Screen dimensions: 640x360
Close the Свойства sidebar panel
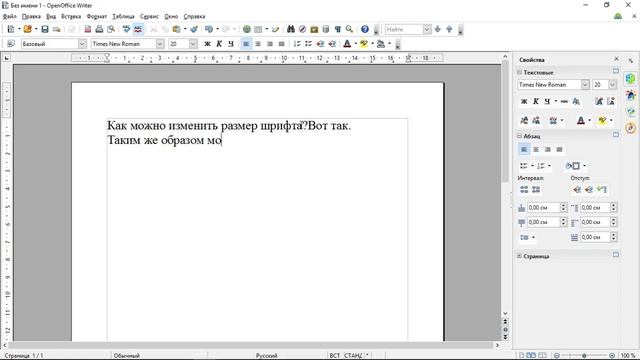point(616,59)
